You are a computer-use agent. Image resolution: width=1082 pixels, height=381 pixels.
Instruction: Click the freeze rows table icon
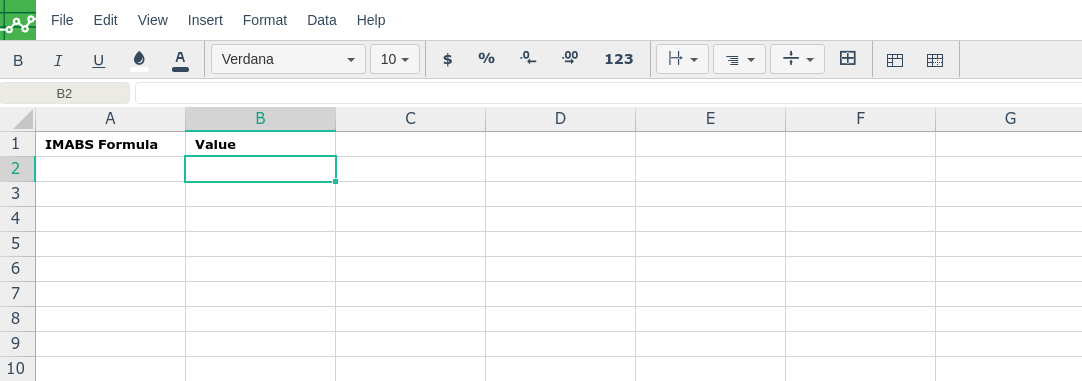[x=895, y=60]
